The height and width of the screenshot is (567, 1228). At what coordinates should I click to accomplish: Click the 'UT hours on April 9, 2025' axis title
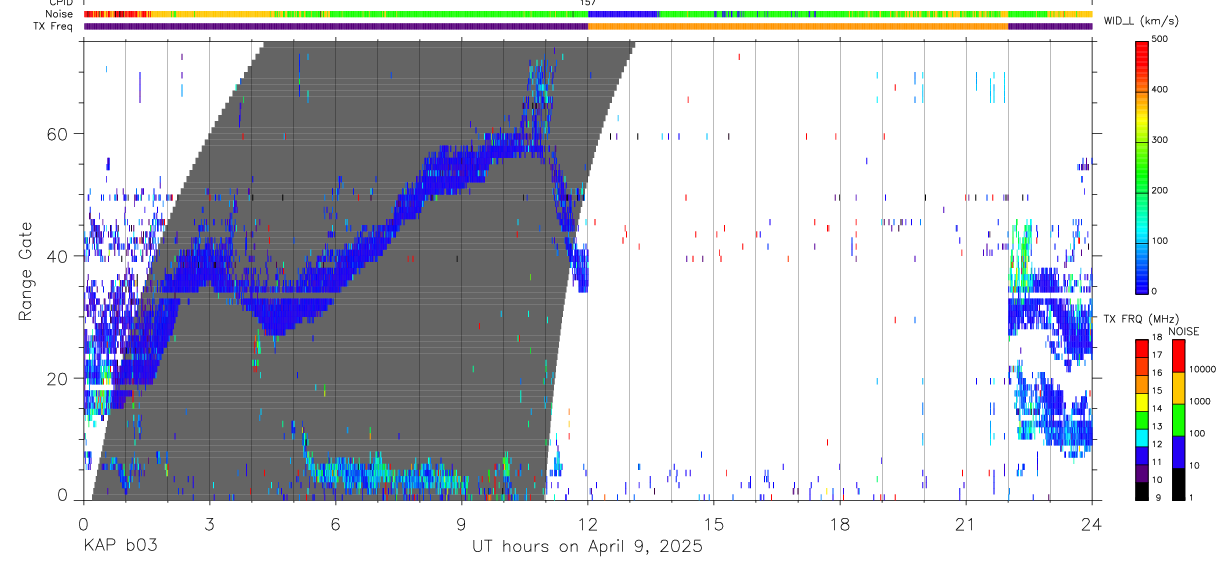[x=588, y=547]
